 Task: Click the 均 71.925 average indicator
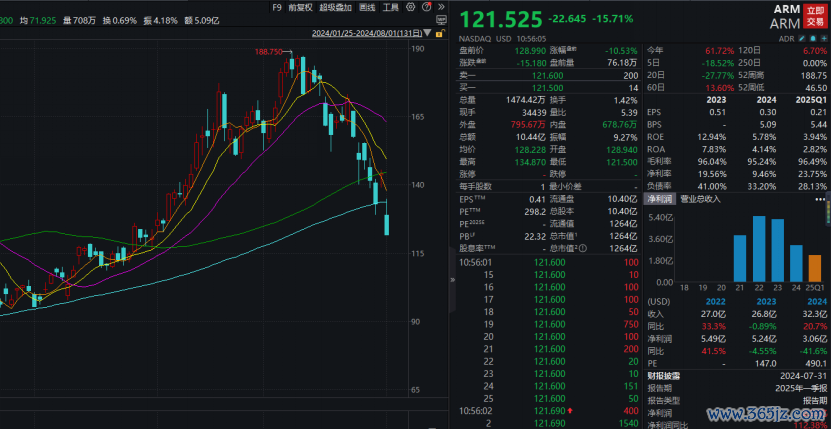coord(38,21)
